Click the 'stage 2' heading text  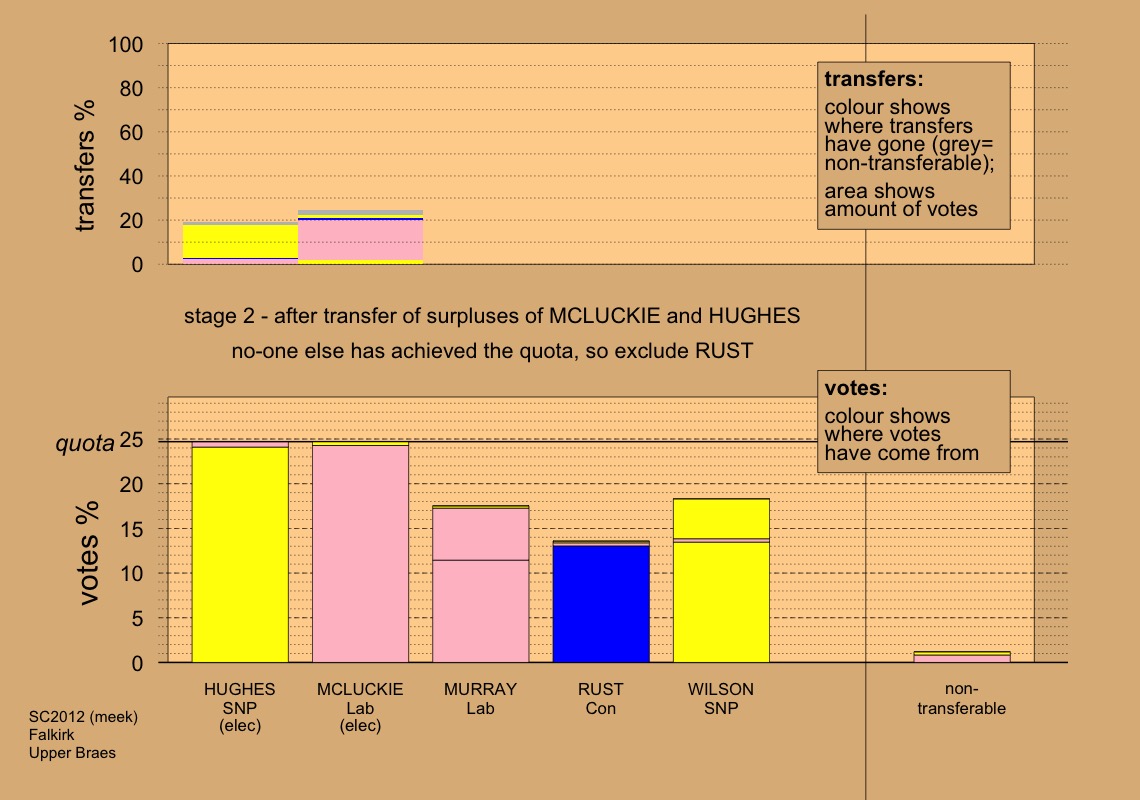pos(492,316)
